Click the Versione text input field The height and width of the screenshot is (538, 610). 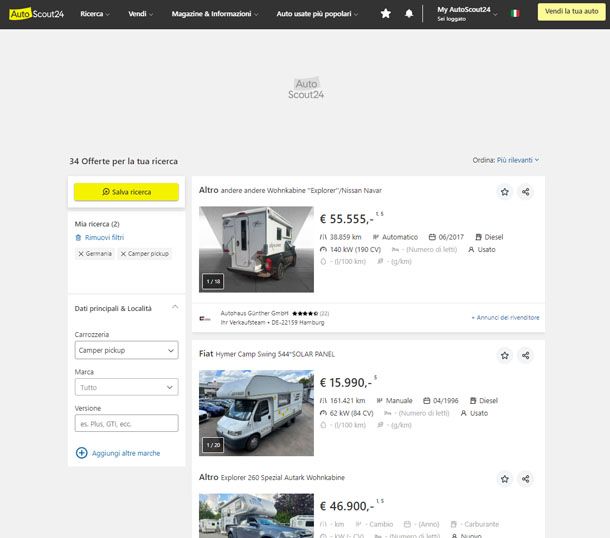126,423
